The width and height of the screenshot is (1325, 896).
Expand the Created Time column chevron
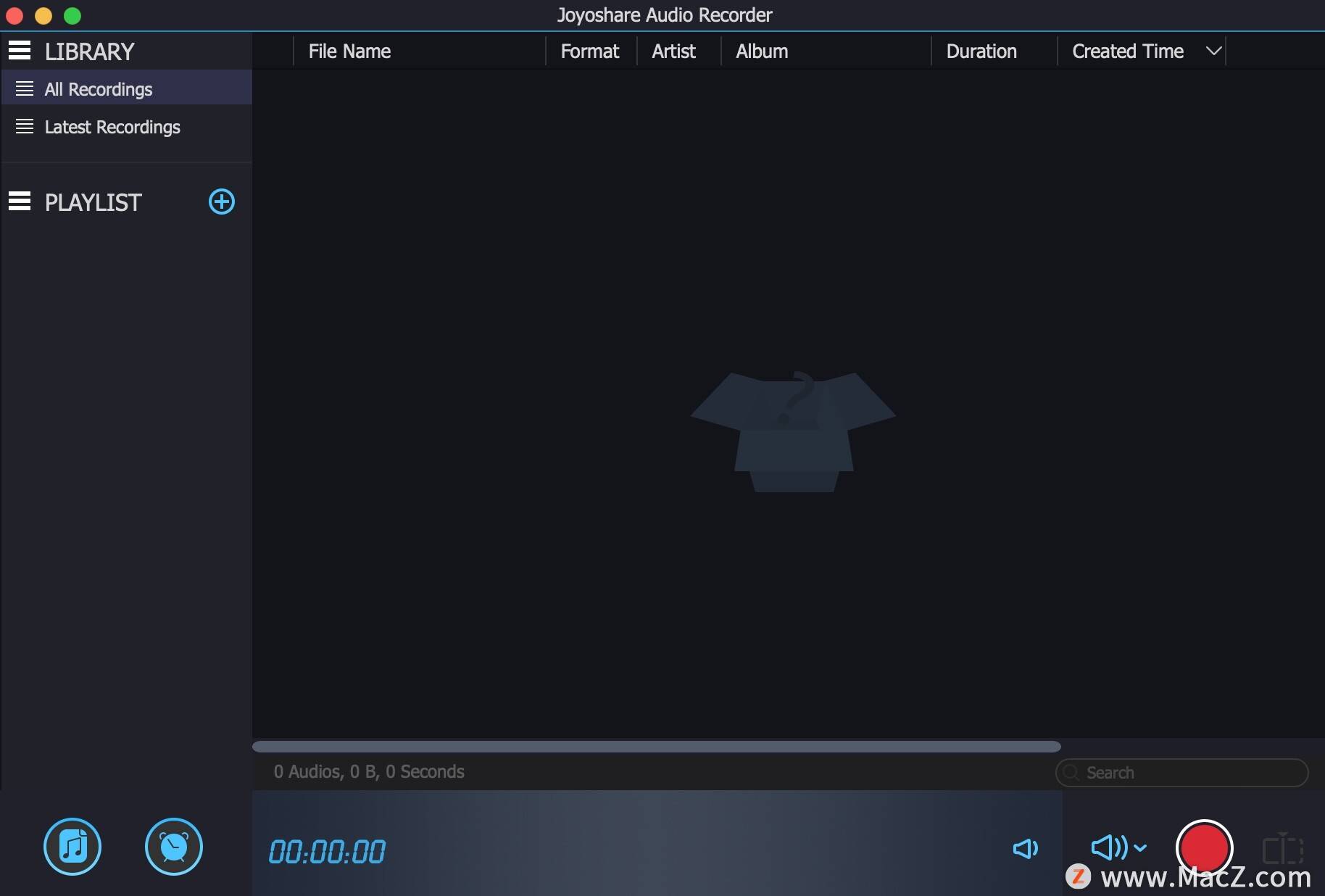tap(1213, 51)
